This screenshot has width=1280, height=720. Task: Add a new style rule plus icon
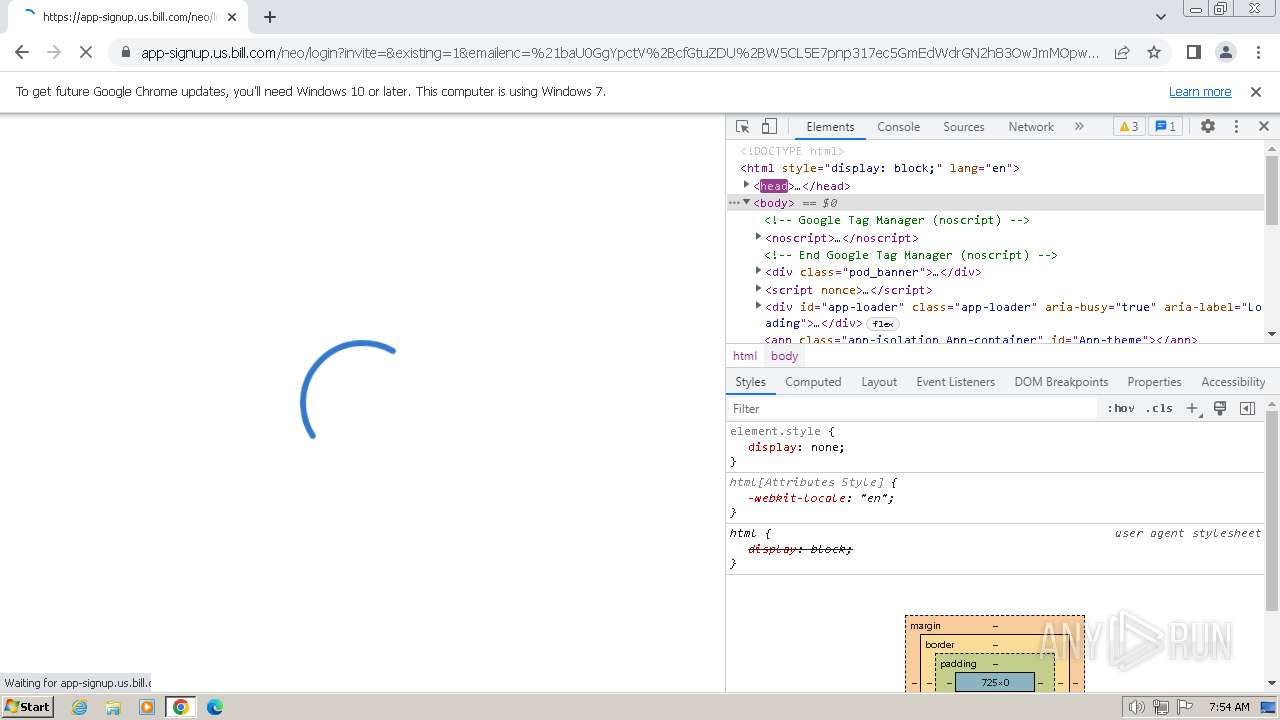[x=1192, y=408]
